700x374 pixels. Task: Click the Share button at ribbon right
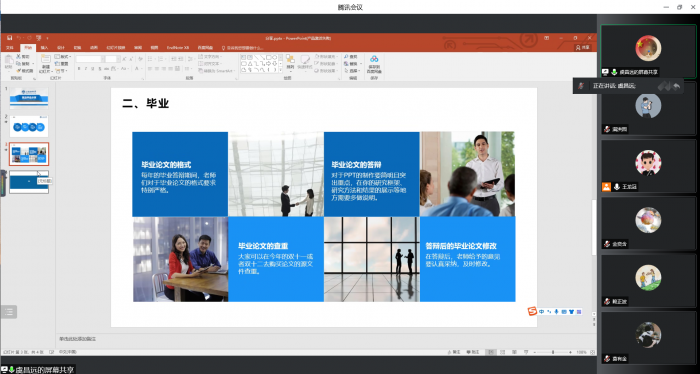click(x=583, y=47)
